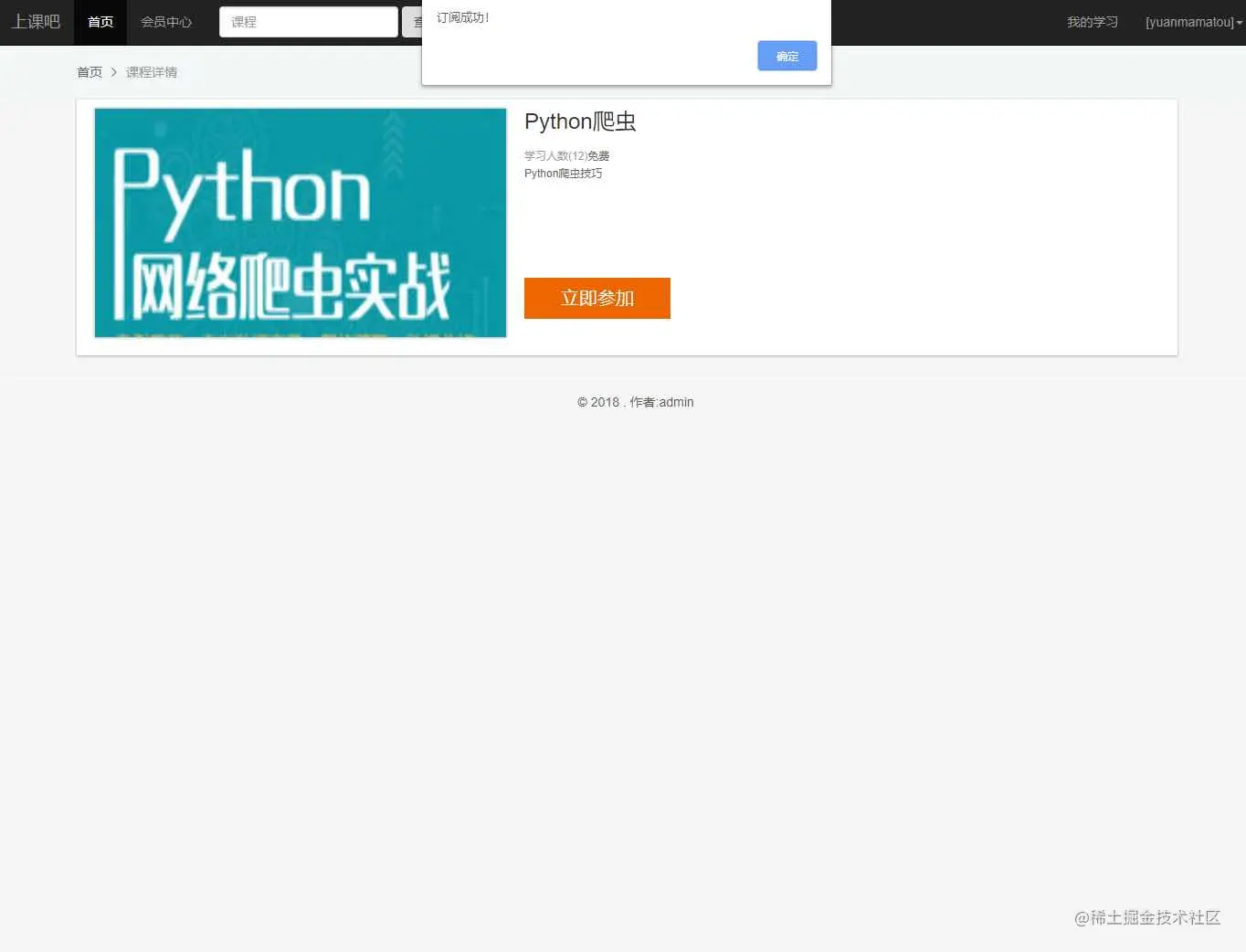Click the partially hidden search button beside the input

[412, 22]
